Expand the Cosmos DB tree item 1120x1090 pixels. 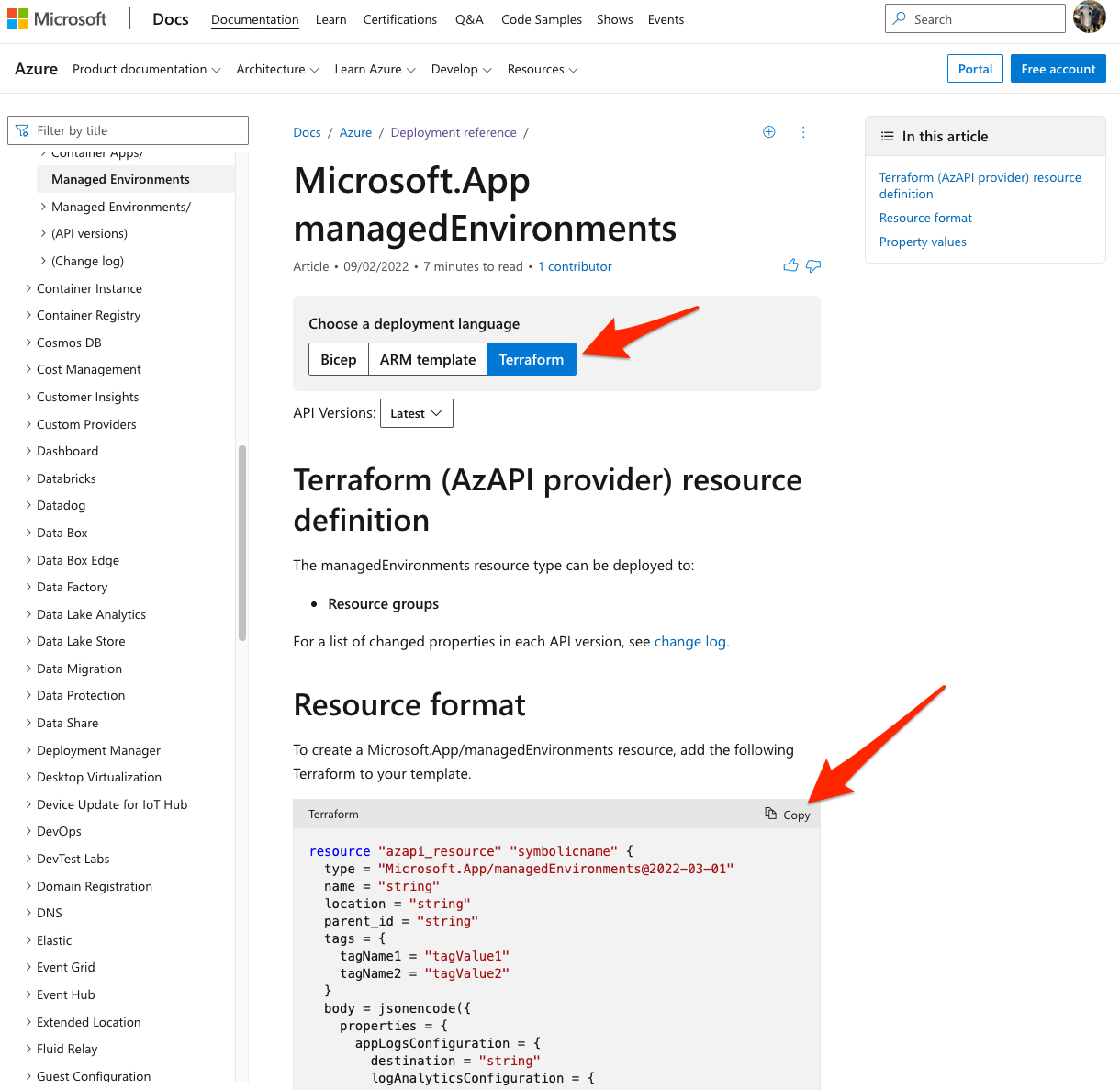click(x=69, y=343)
